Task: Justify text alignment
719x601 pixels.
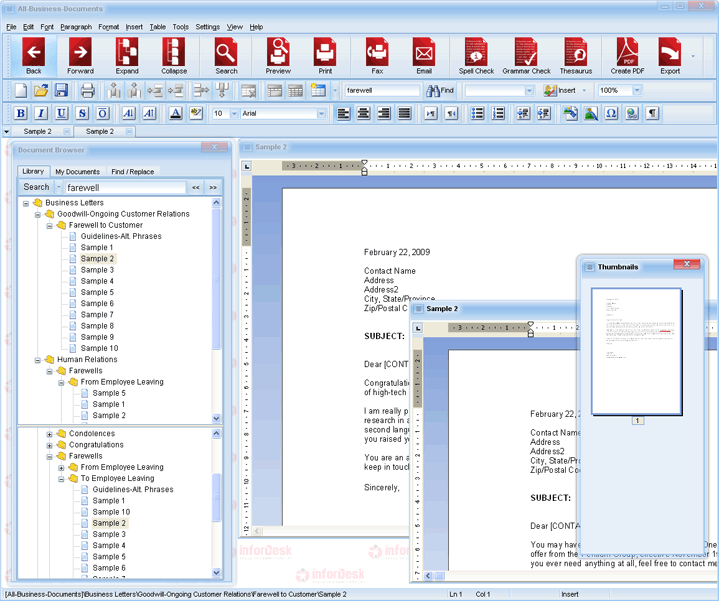Action: click(x=404, y=113)
